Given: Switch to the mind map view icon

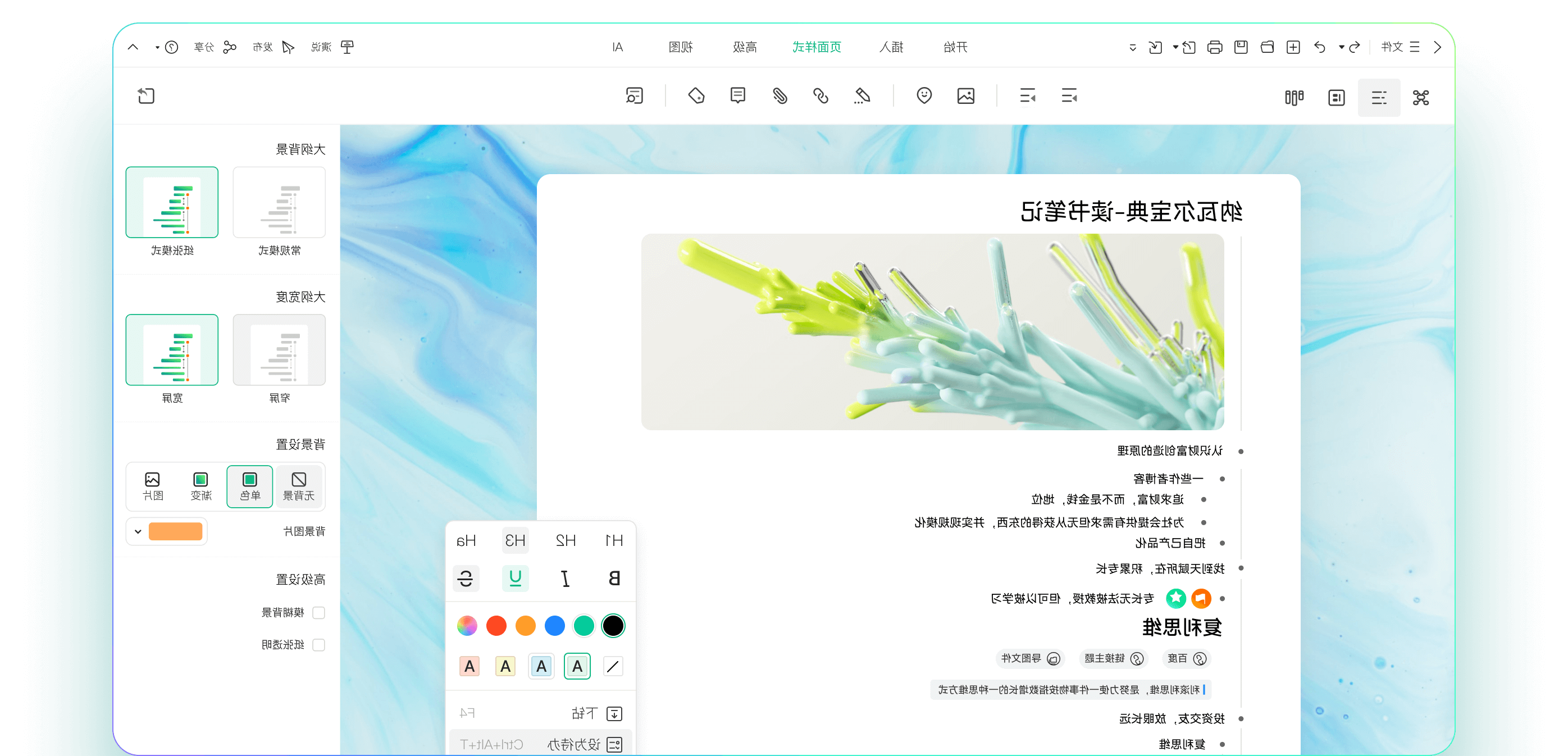Looking at the screenshot, I should (1421, 97).
